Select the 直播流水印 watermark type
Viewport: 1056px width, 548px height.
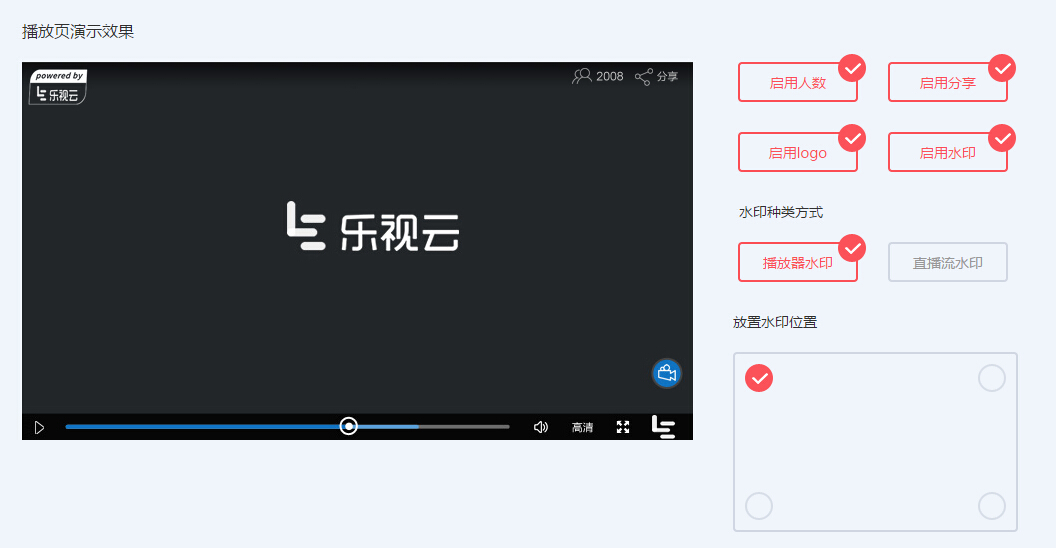coord(948,263)
